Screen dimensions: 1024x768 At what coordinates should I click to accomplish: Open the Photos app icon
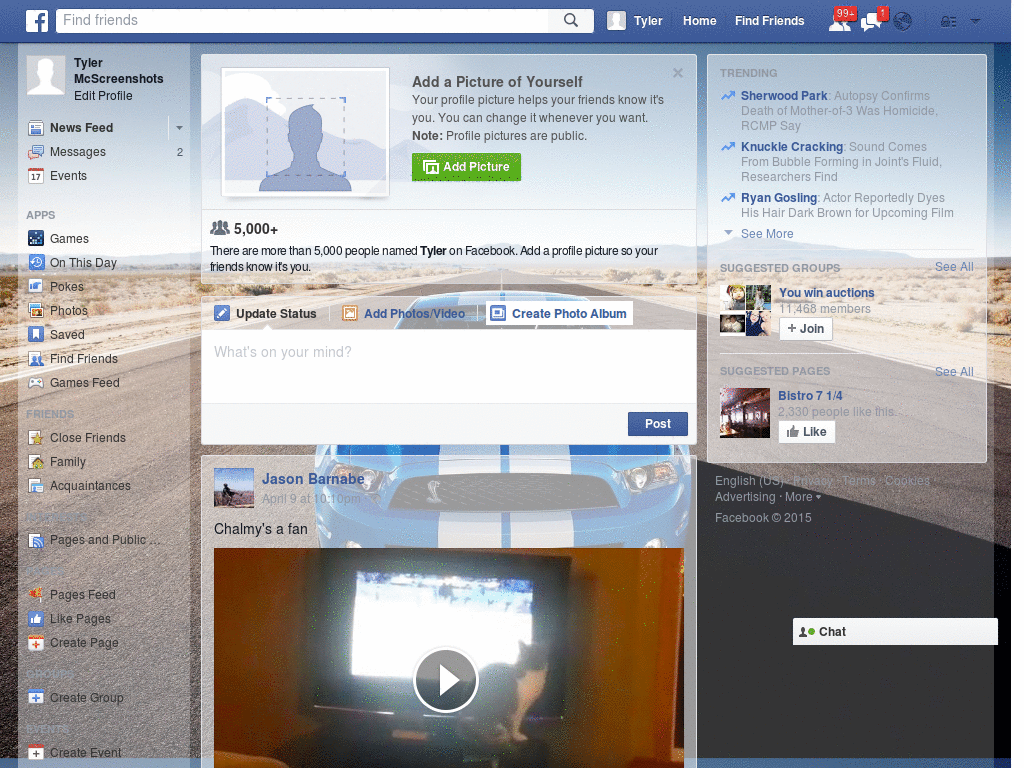[36, 310]
